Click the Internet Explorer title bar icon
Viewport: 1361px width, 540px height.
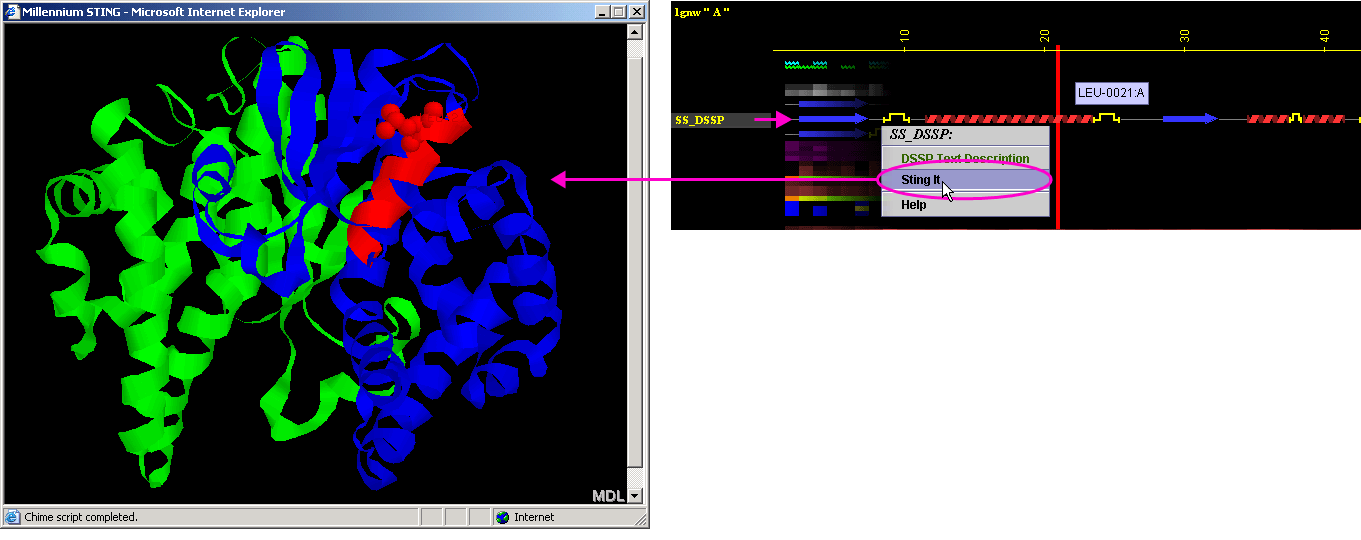click(12, 12)
